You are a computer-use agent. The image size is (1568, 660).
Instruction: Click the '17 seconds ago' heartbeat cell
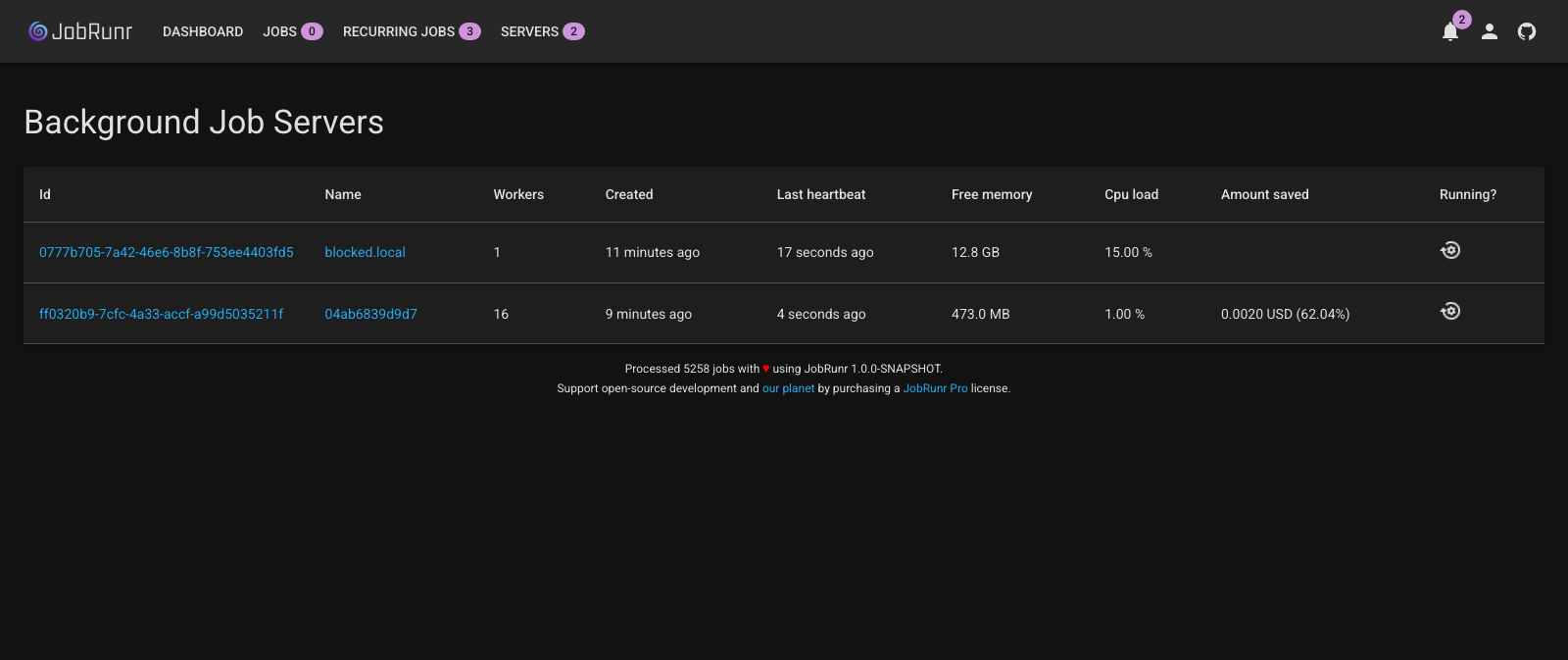pos(825,252)
